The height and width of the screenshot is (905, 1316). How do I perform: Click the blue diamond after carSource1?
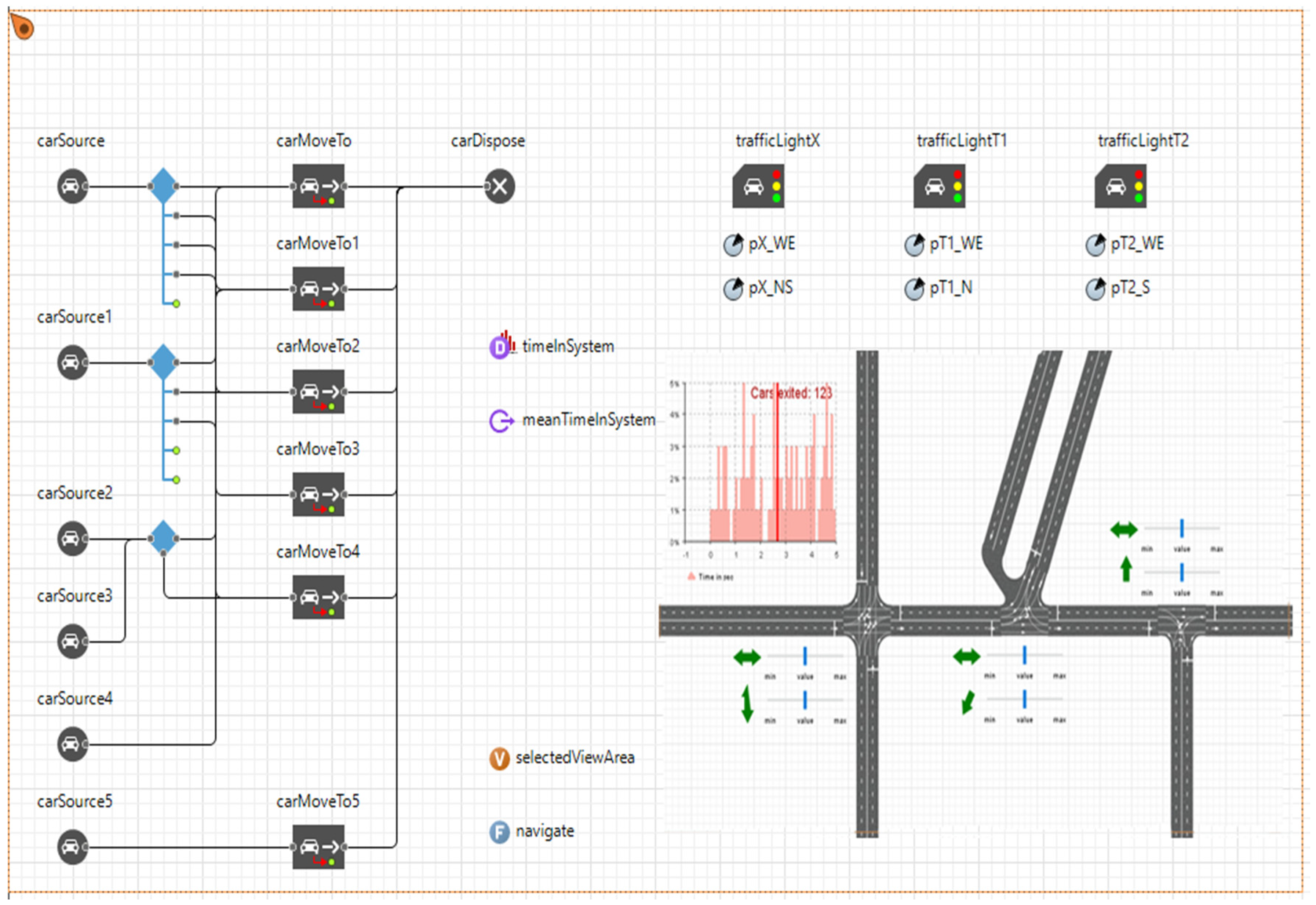[x=163, y=362]
